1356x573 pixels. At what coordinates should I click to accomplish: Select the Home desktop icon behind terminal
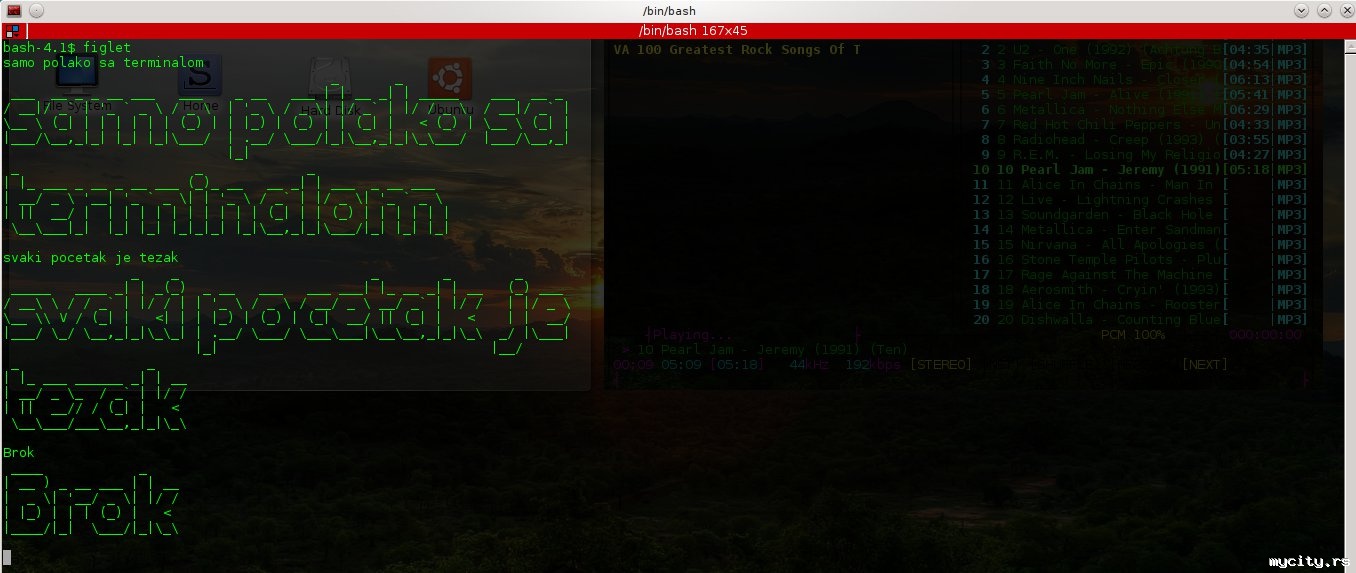[x=200, y=84]
